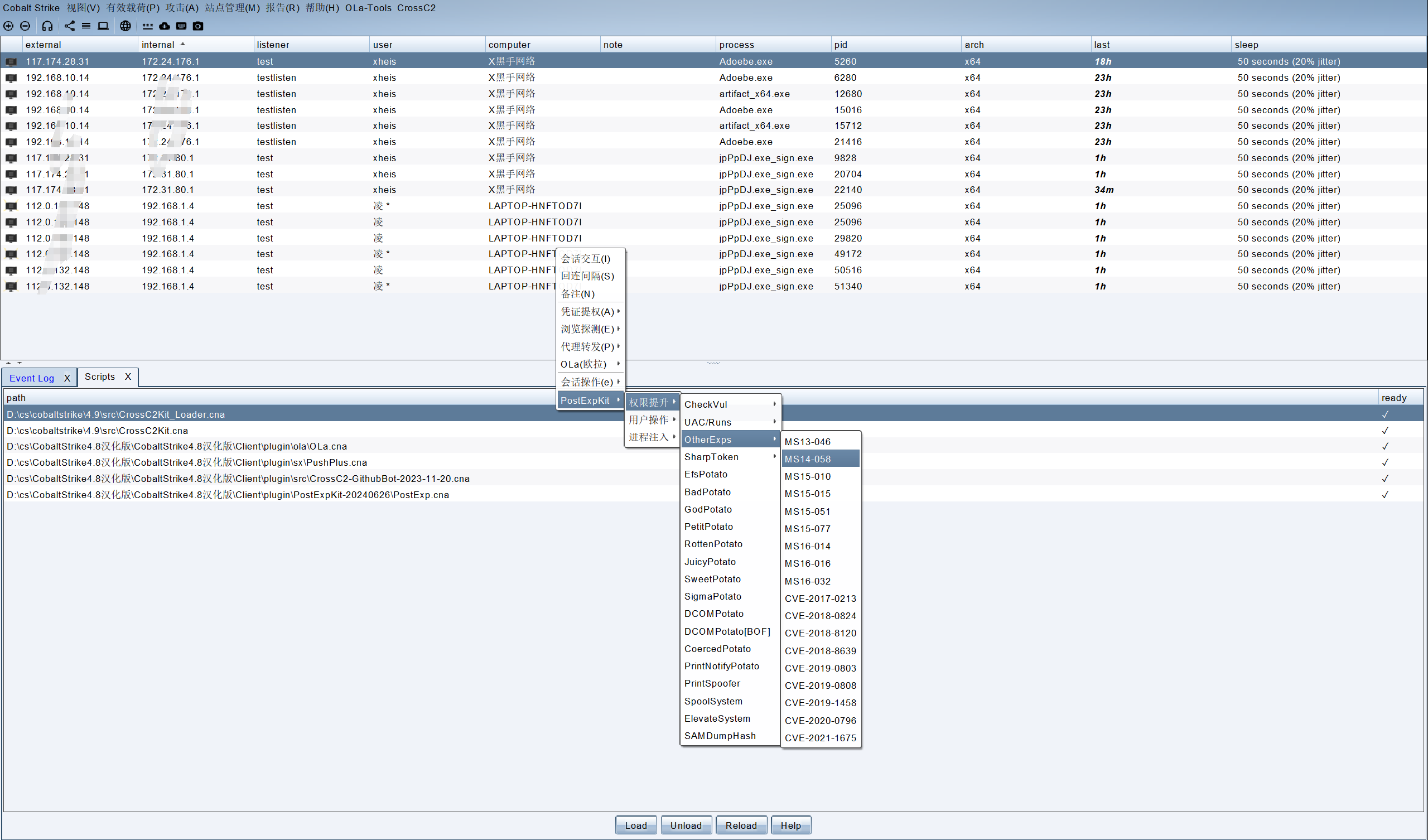Select CVE-2021-1675 exploit entry

click(821, 738)
